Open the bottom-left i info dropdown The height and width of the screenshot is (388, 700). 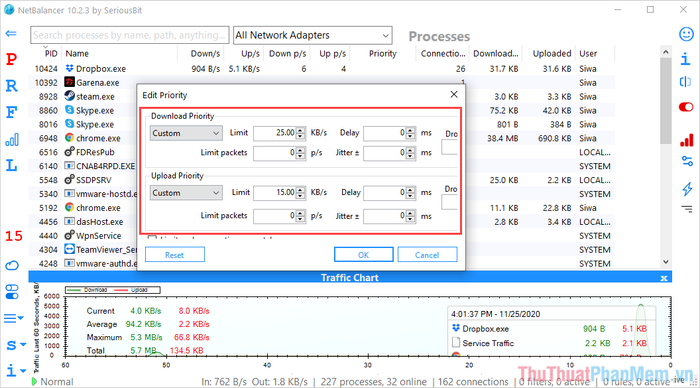point(16,370)
